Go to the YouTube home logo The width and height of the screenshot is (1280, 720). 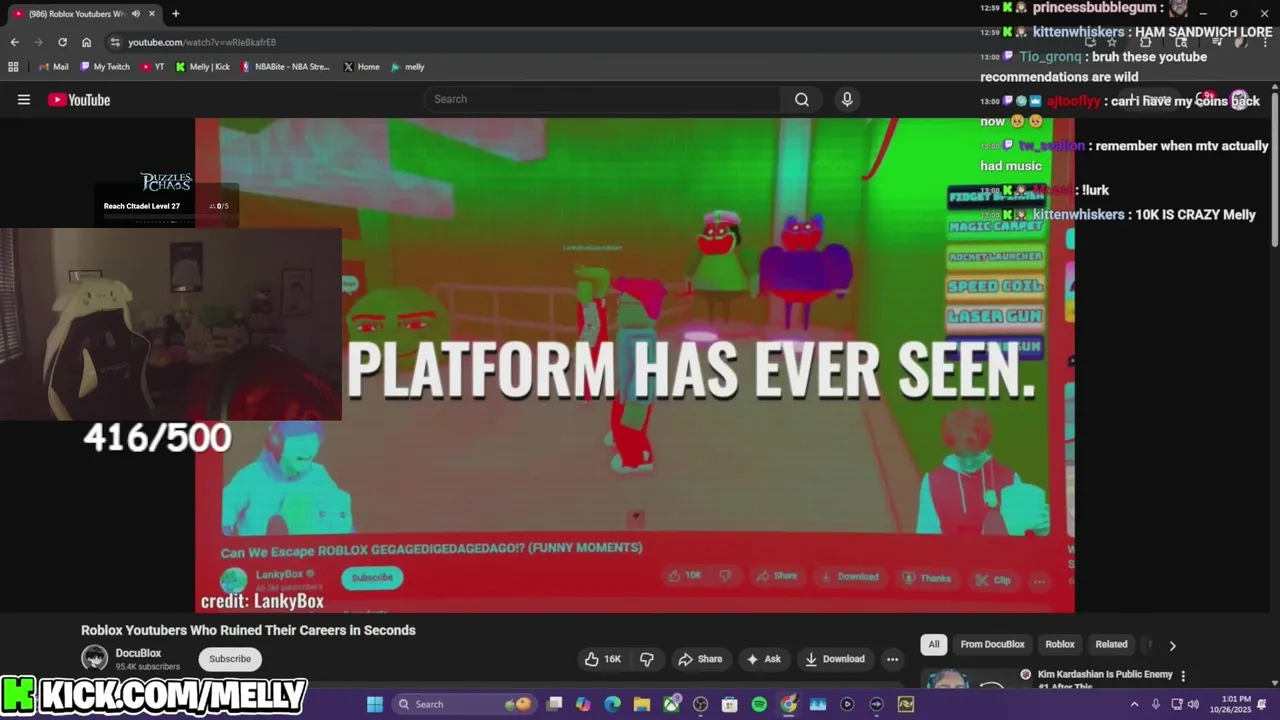point(79,99)
